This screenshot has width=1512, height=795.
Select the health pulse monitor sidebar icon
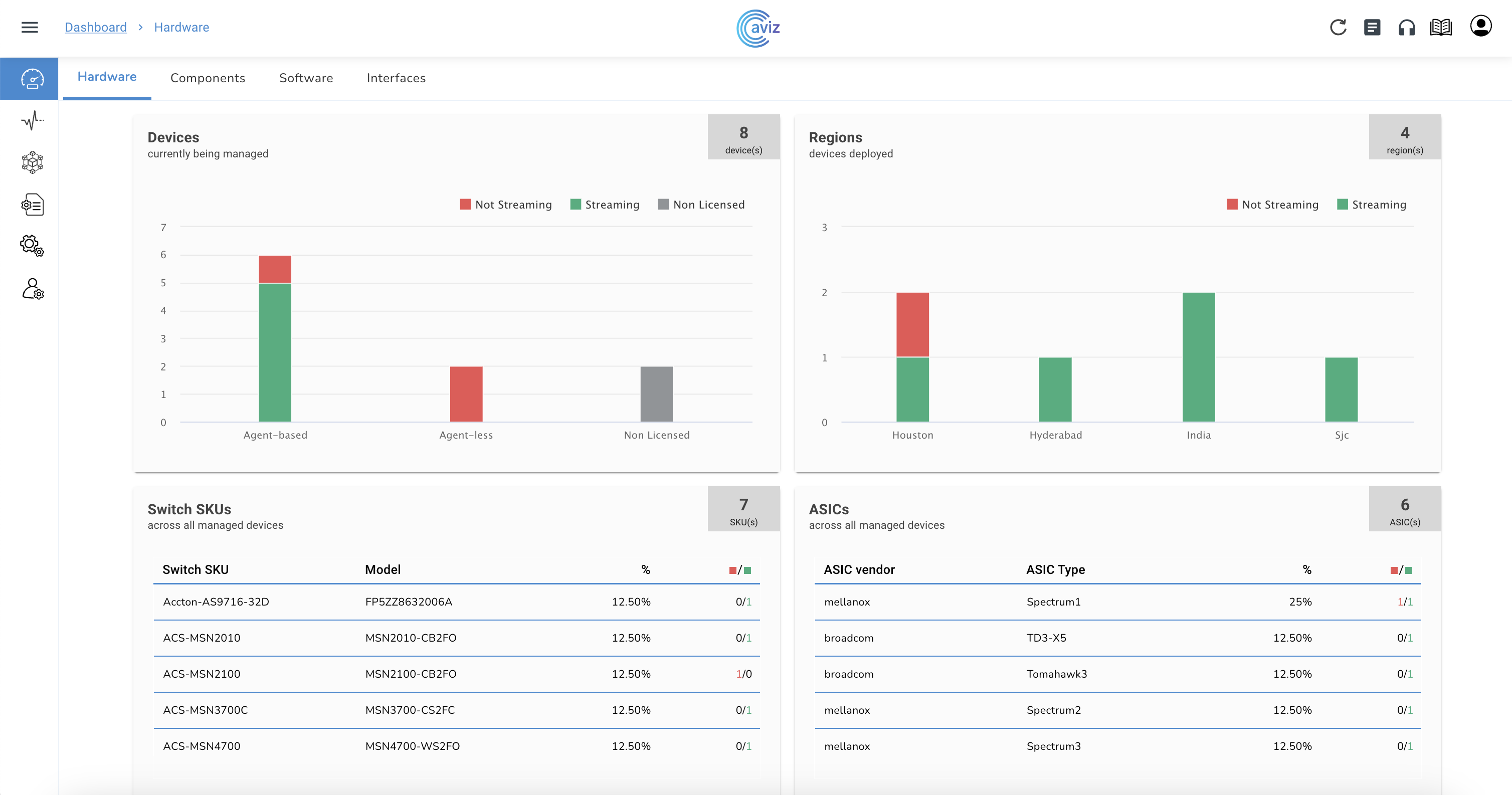tap(32, 121)
